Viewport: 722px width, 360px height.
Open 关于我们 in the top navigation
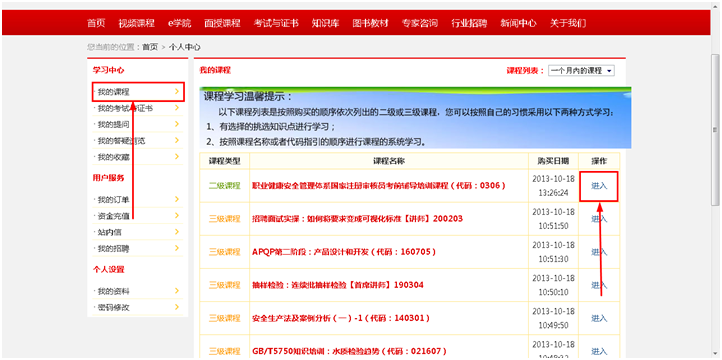point(568,23)
